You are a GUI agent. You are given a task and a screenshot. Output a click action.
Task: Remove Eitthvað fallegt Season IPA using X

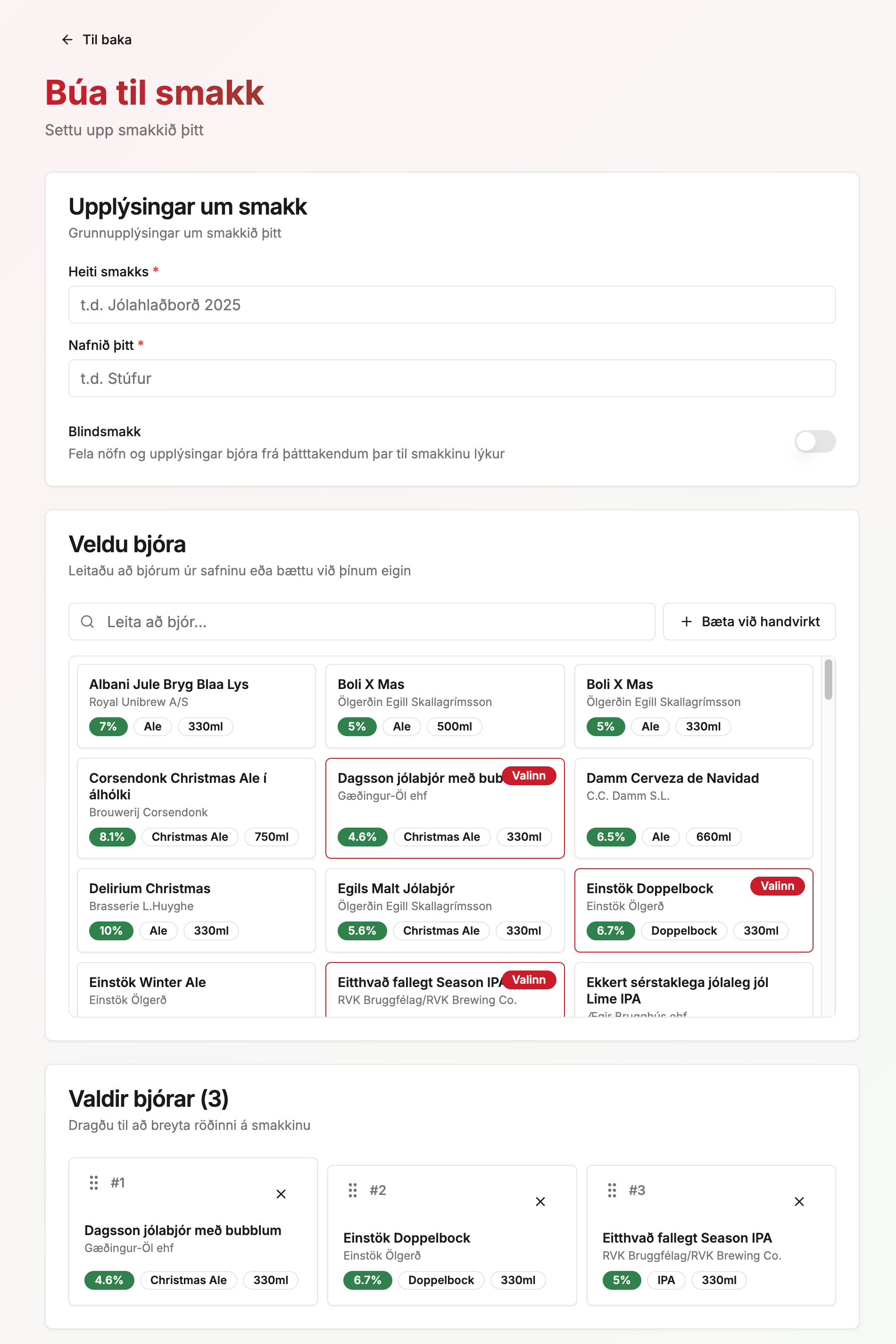pyautogui.click(x=799, y=1202)
